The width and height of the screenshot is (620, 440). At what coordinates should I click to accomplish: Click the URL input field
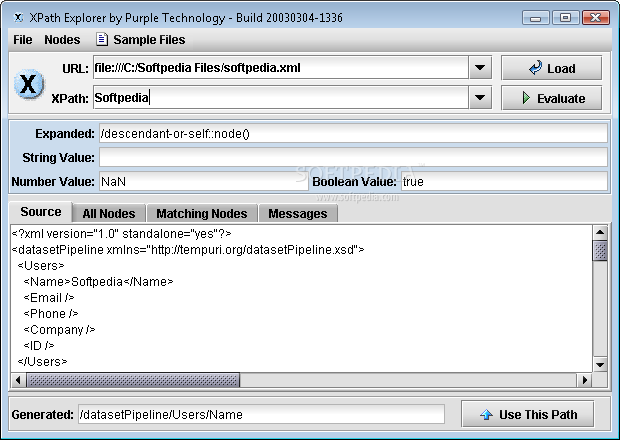[x=281, y=68]
